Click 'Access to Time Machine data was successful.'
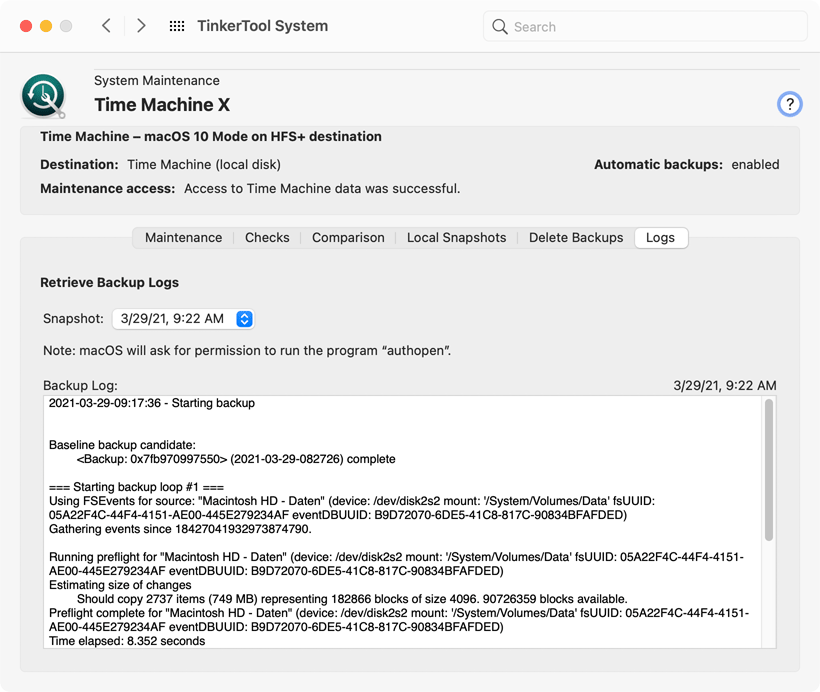 coord(322,188)
